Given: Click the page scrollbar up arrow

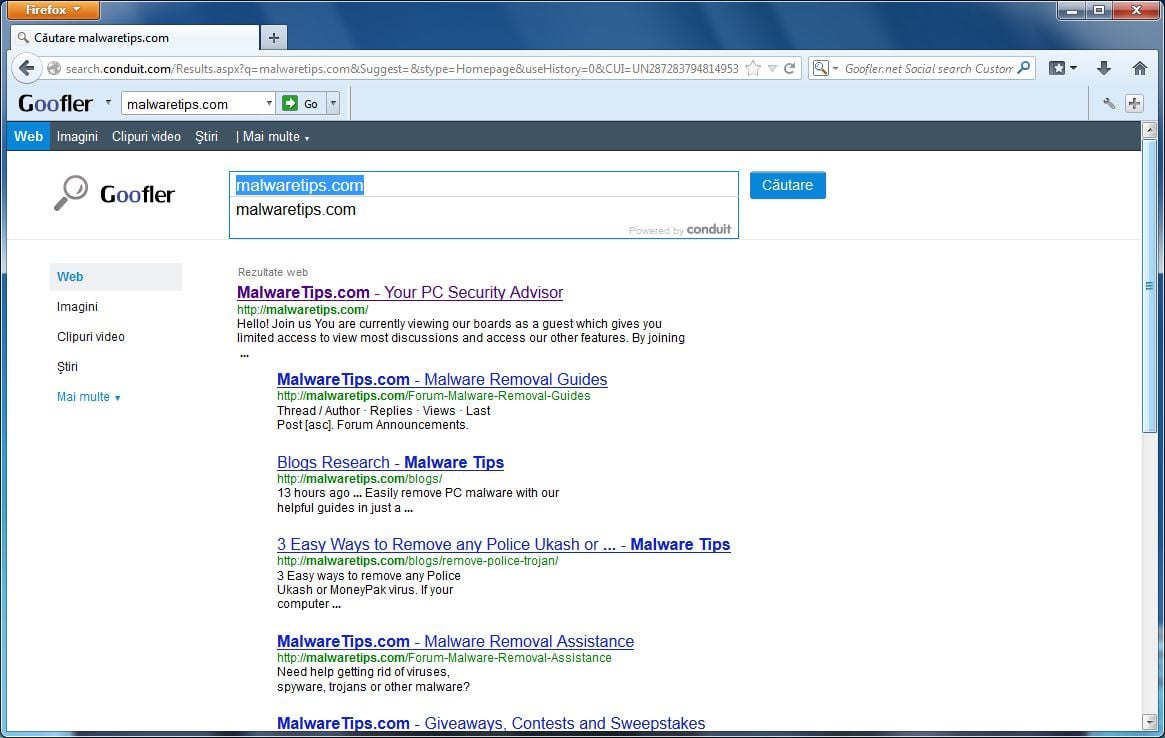Looking at the screenshot, I should [x=1149, y=130].
